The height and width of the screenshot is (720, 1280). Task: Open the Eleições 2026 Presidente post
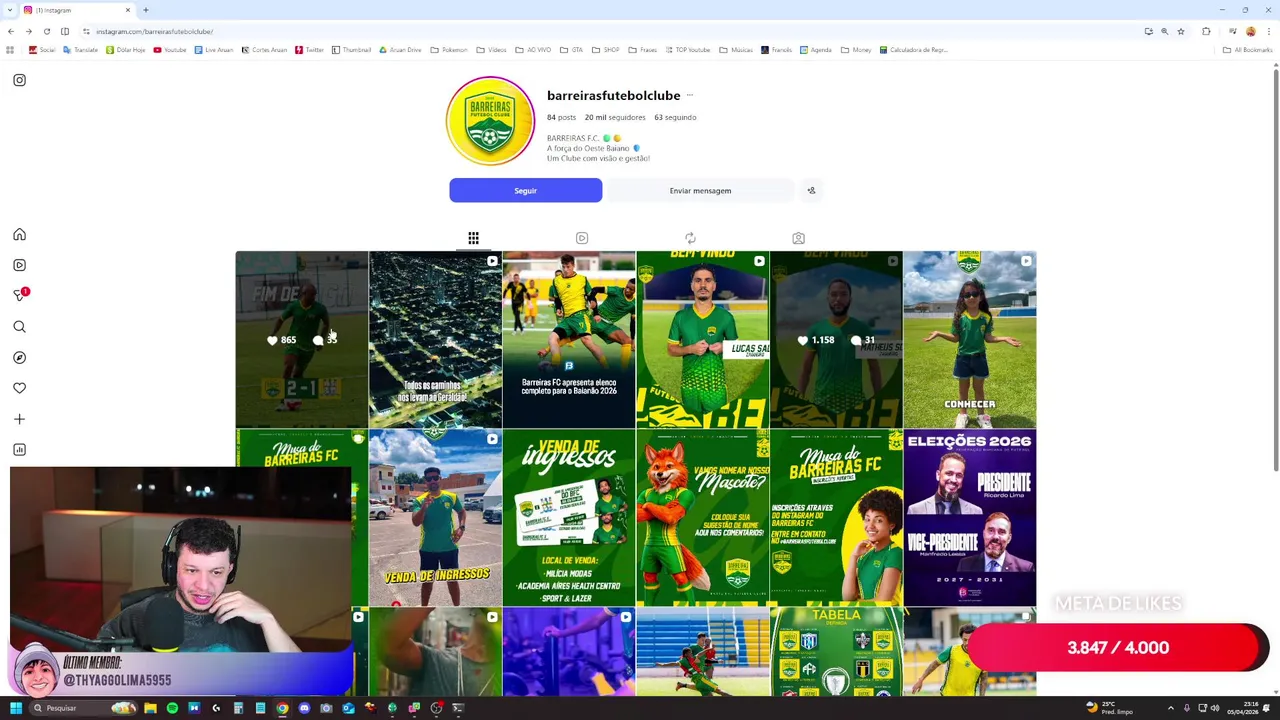(x=970, y=517)
